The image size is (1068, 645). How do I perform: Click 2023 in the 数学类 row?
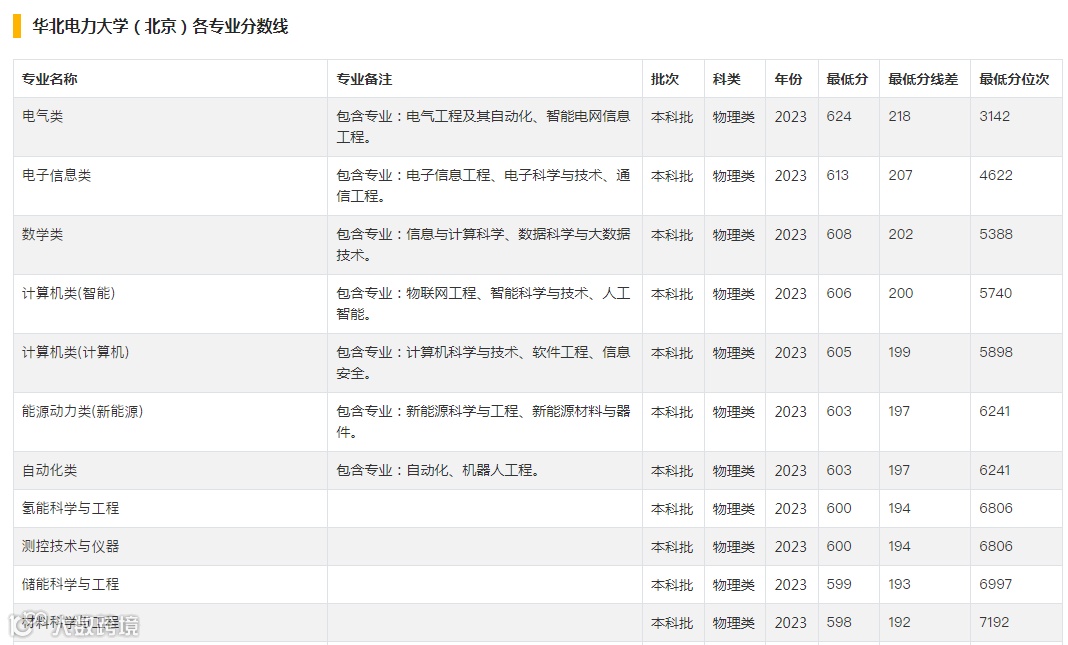(x=790, y=235)
